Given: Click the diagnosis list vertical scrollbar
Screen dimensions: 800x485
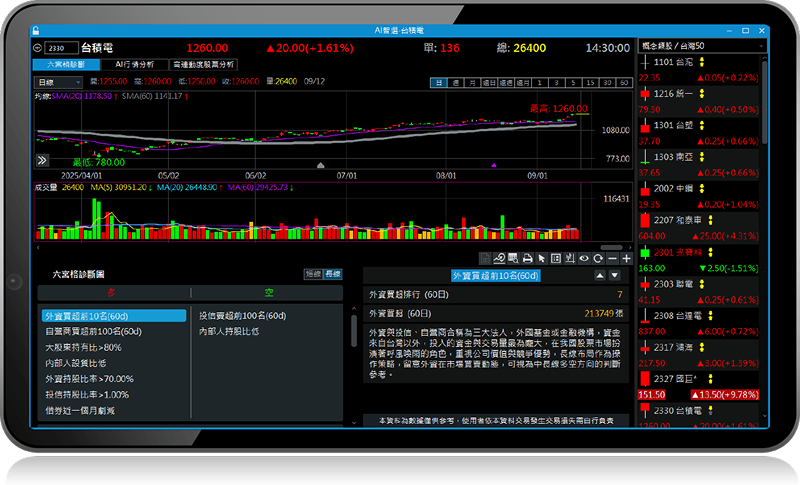Looking at the screenshot, I should [x=354, y=331].
